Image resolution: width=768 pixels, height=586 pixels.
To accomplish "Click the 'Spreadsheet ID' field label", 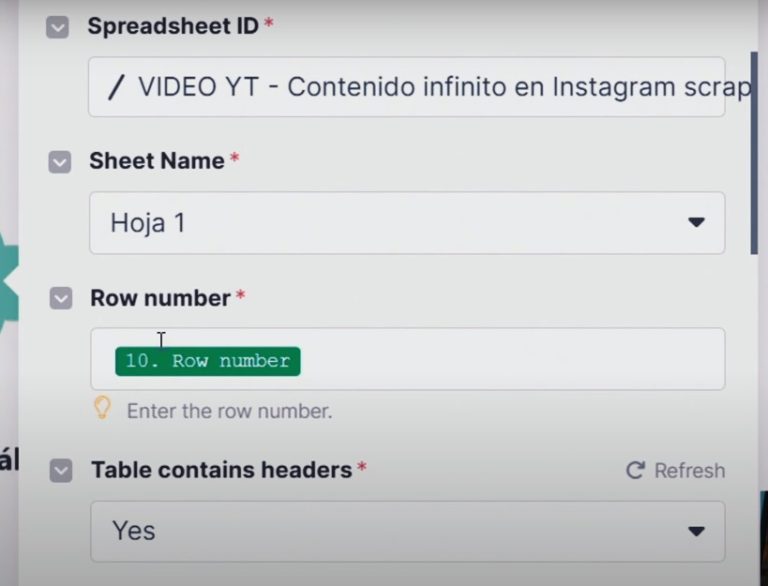I will tap(173, 27).
